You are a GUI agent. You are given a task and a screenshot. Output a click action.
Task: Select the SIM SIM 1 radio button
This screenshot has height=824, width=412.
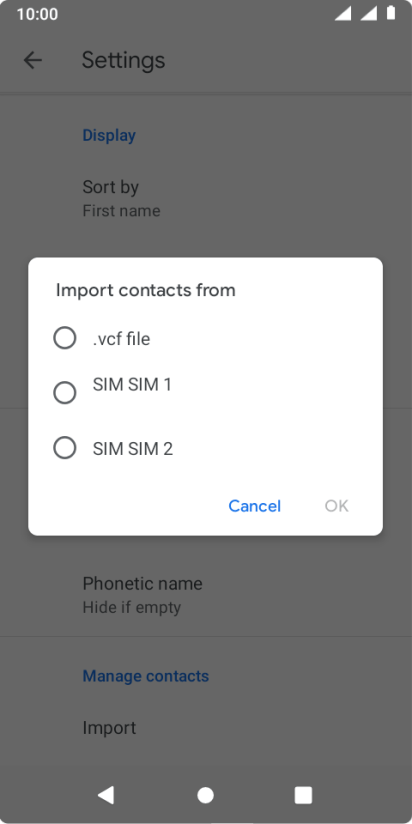65,393
